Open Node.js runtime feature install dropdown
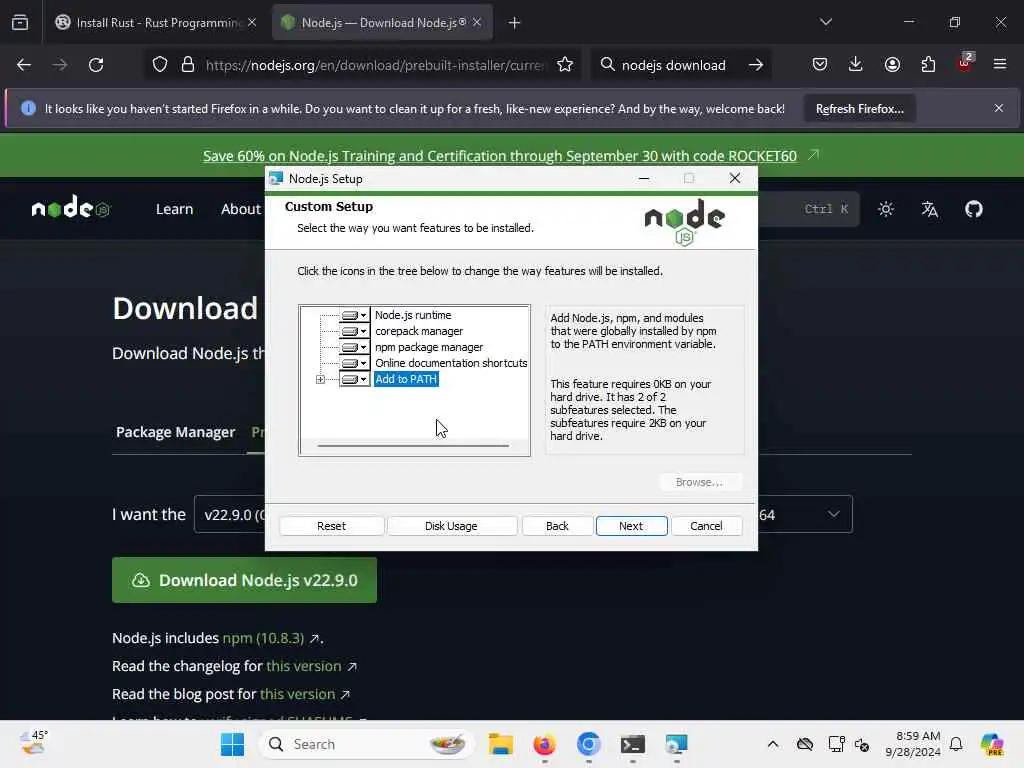This screenshot has height=768, width=1024. pyautogui.click(x=355, y=315)
